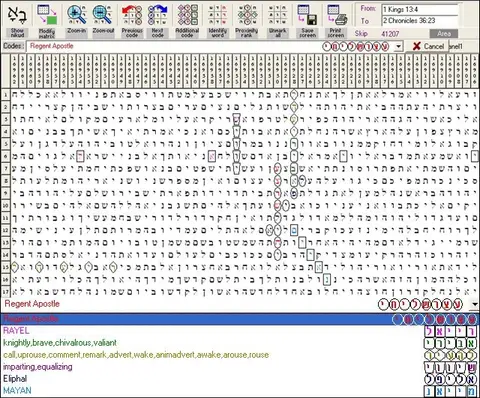Click the From field showing 1 Kings 13:4
This screenshot has width=480, height=398.
(x=420, y=9)
